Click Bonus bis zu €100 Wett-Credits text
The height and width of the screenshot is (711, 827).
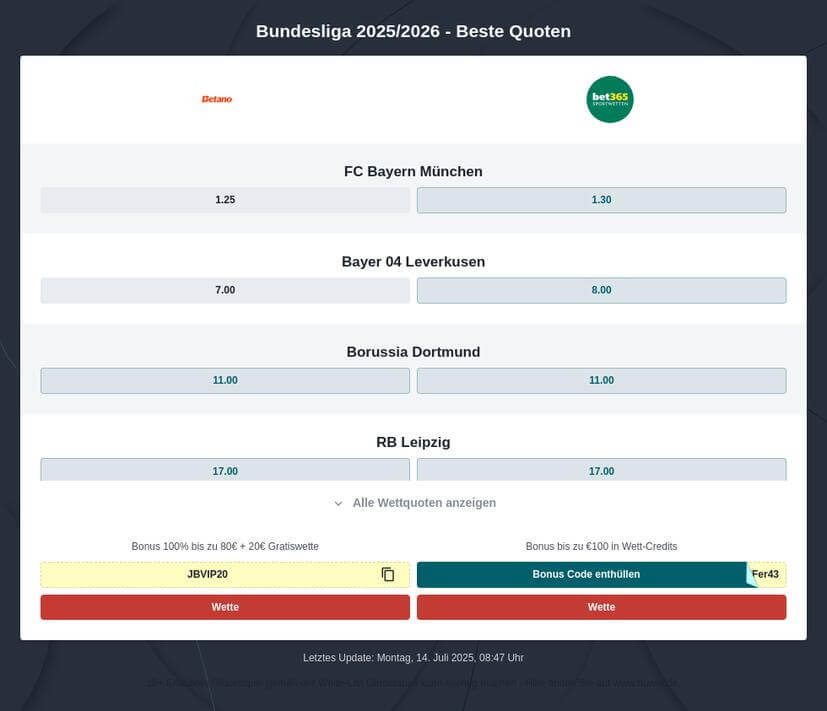point(601,546)
